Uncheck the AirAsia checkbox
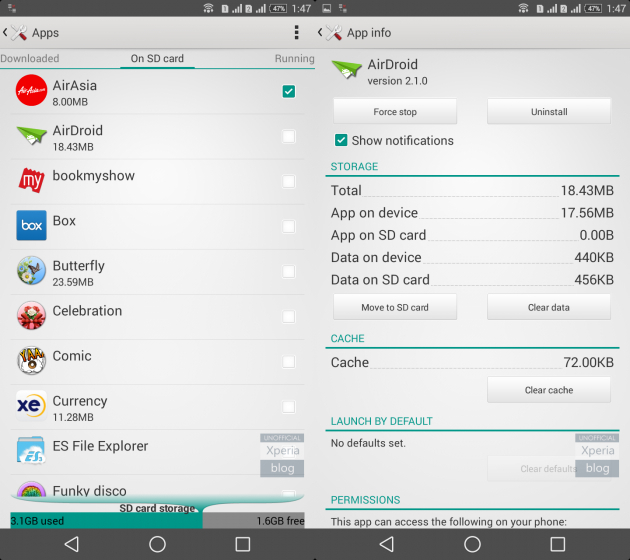 click(289, 92)
